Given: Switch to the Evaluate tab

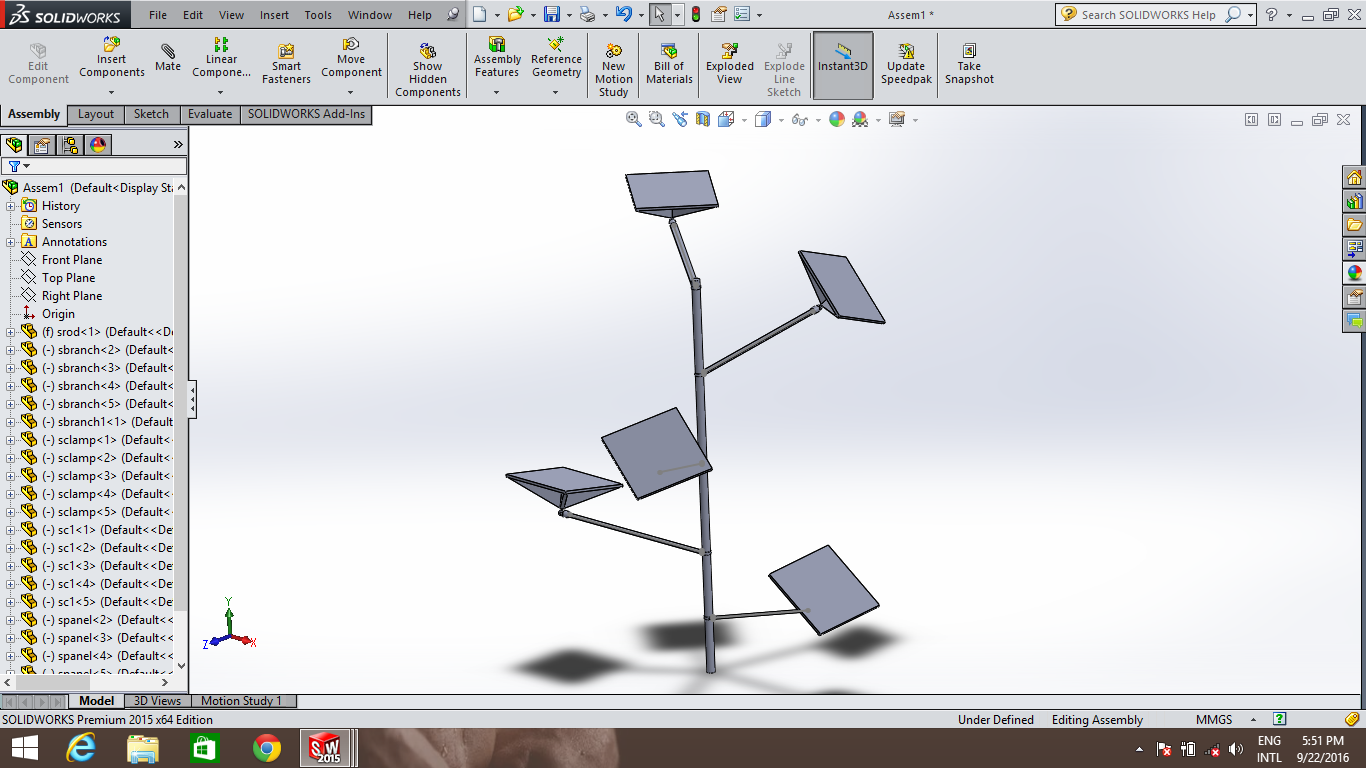Looking at the screenshot, I should coord(210,114).
